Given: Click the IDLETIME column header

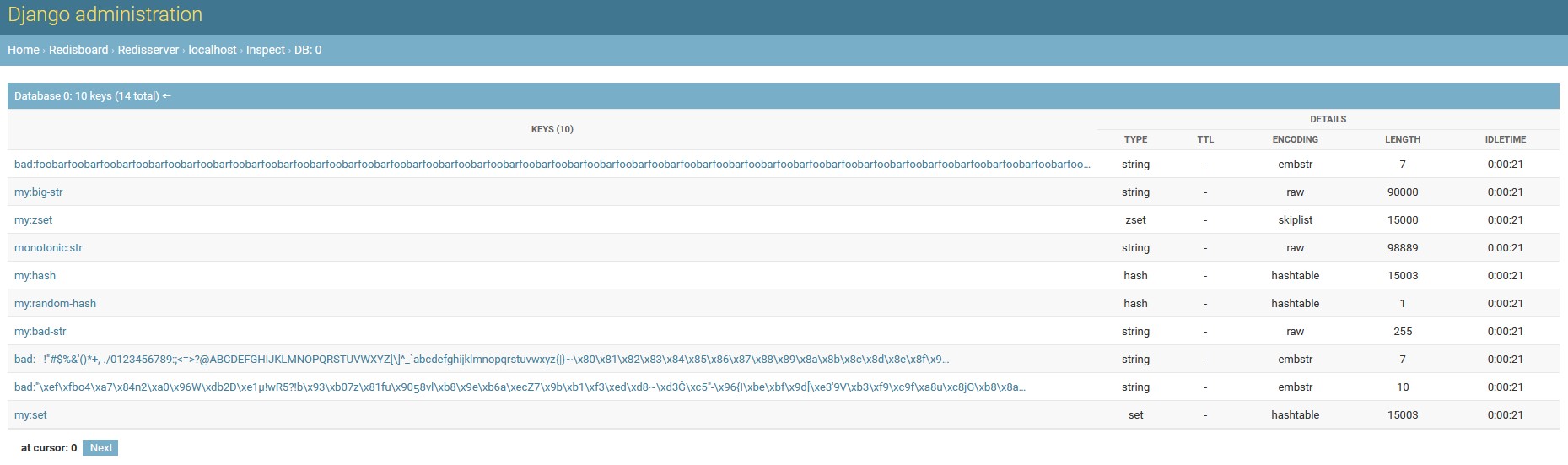Looking at the screenshot, I should 1506,139.
